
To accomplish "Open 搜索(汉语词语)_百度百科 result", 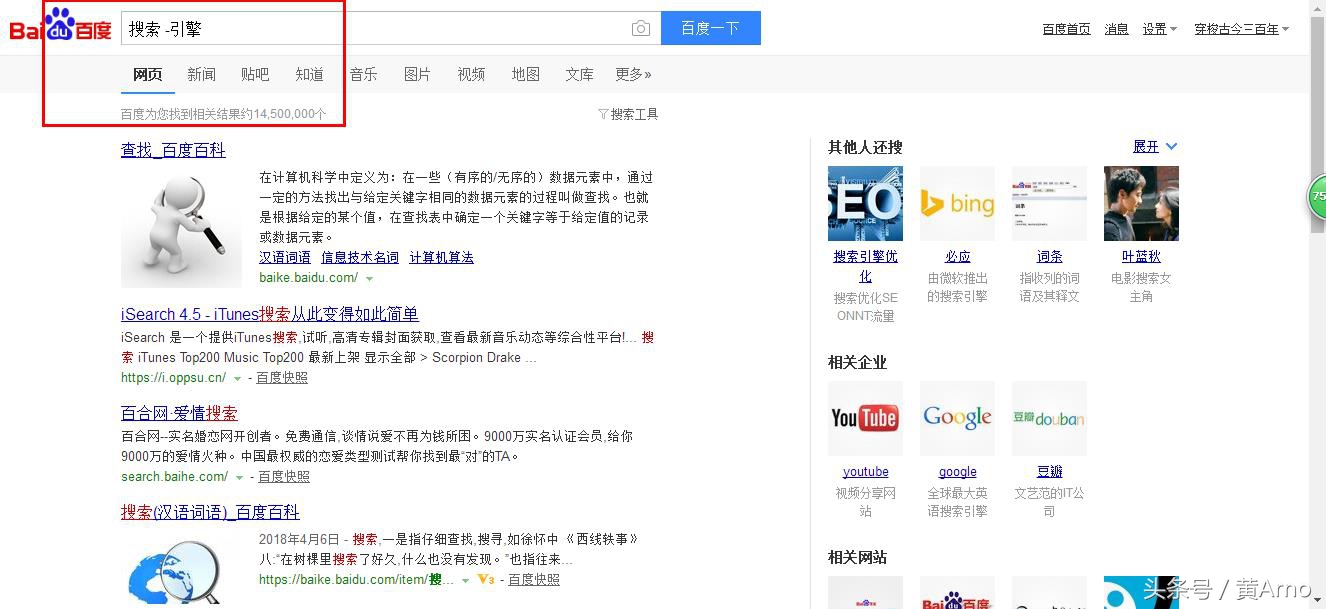I will click(x=210, y=512).
